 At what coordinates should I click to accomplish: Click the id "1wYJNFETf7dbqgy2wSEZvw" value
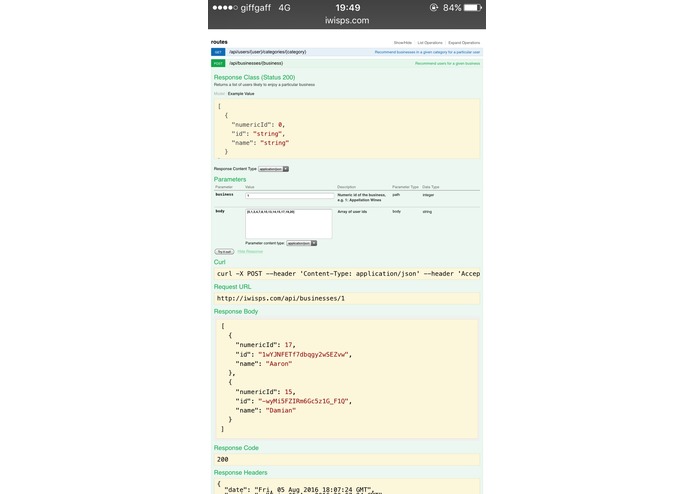(303, 354)
